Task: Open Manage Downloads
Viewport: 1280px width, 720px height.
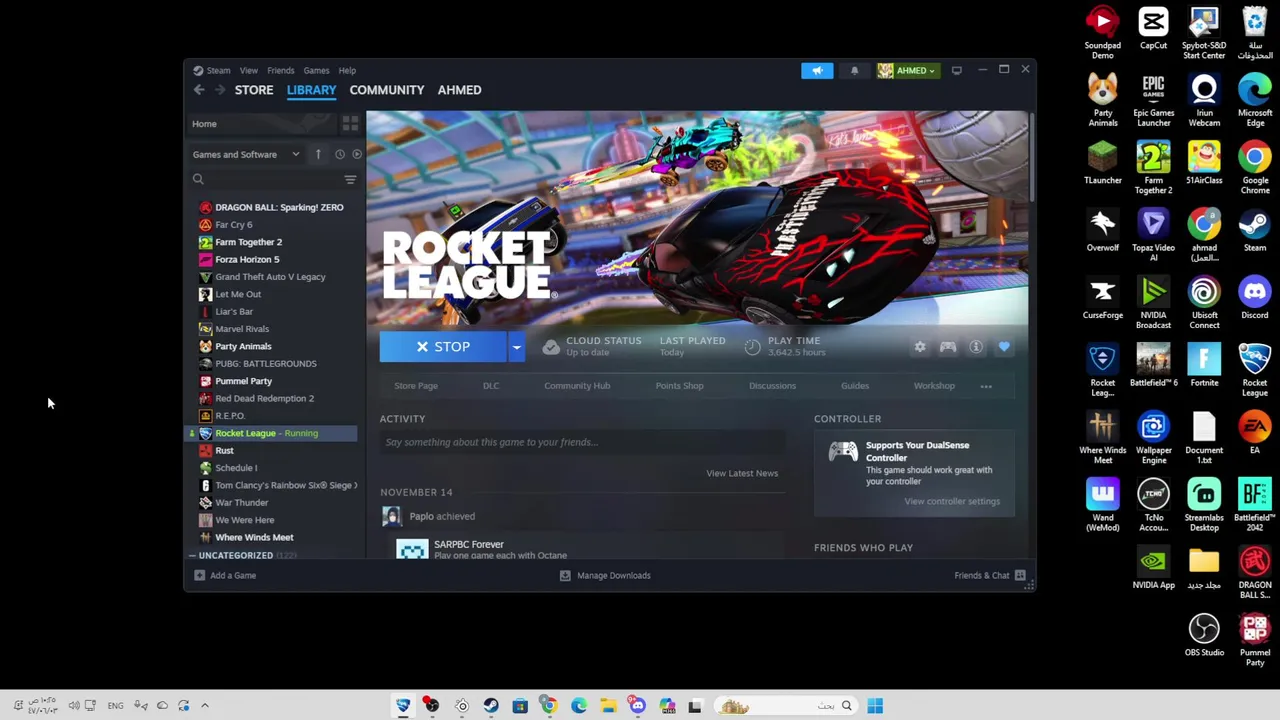Action: pyautogui.click(x=605, y=576)
